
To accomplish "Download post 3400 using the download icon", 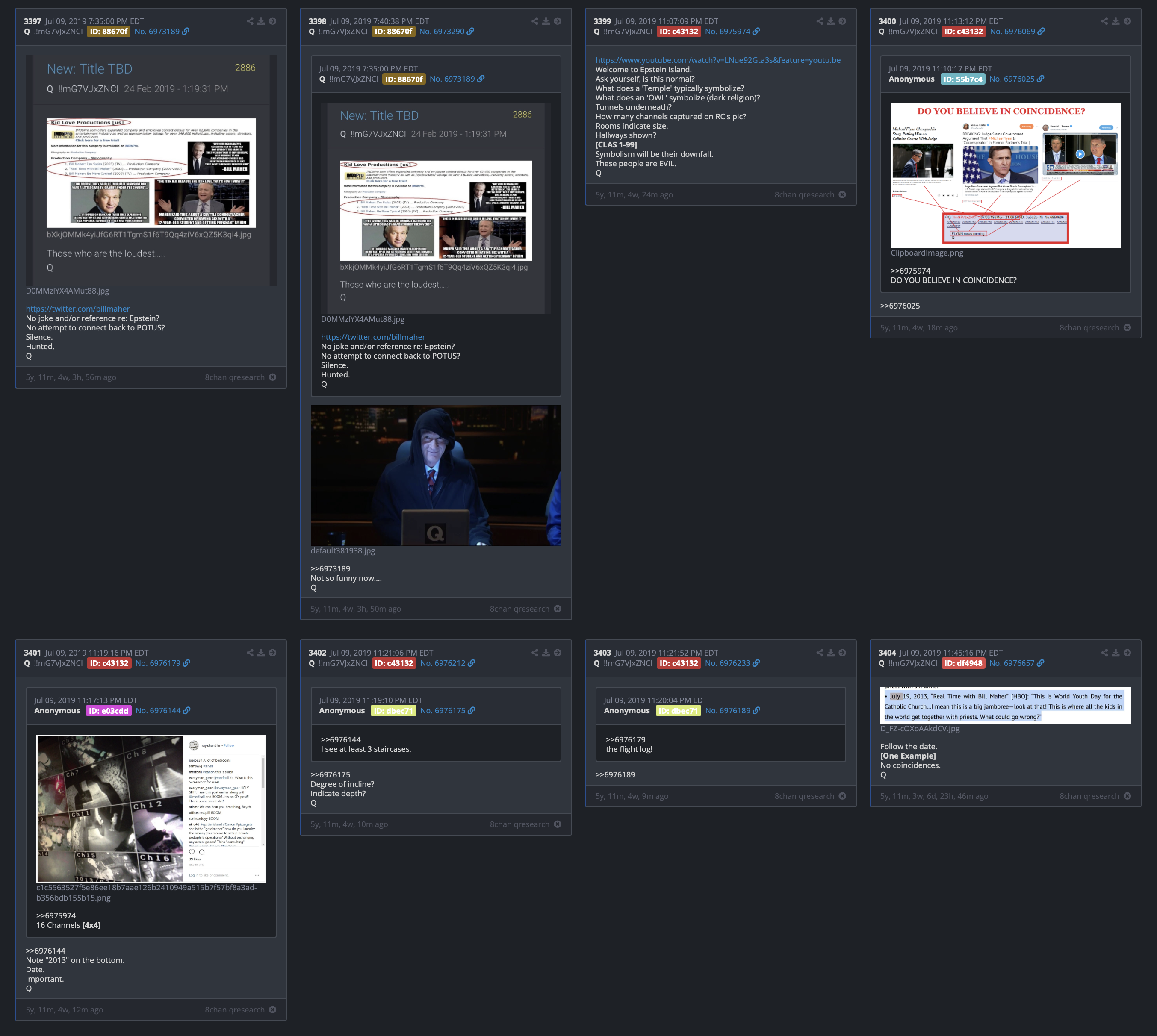I will point(1116,21).
